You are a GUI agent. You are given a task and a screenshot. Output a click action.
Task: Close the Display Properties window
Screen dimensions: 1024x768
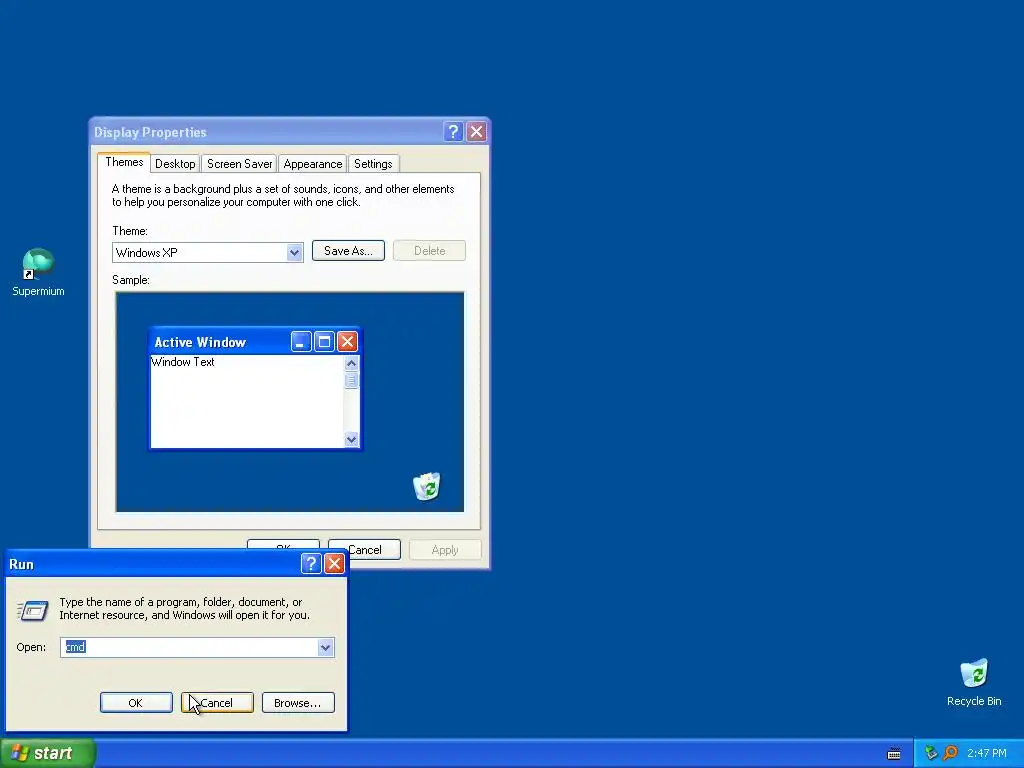click(x=477, y=132)
